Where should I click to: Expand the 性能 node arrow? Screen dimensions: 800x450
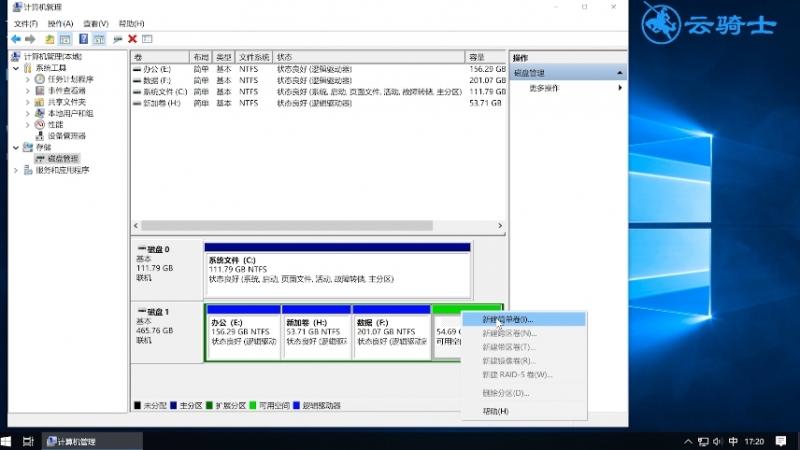click(28, 124)
